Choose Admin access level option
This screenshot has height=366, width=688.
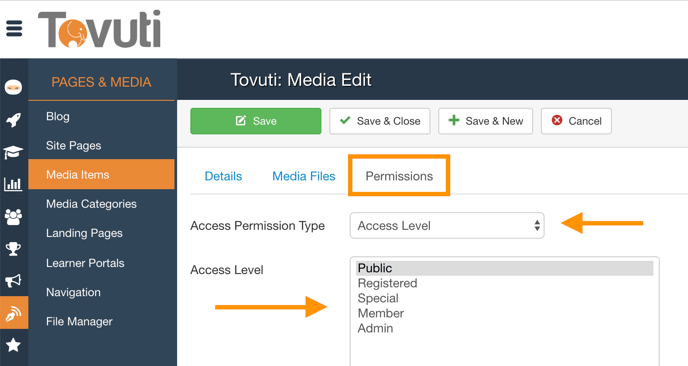[x=375, y=328]
